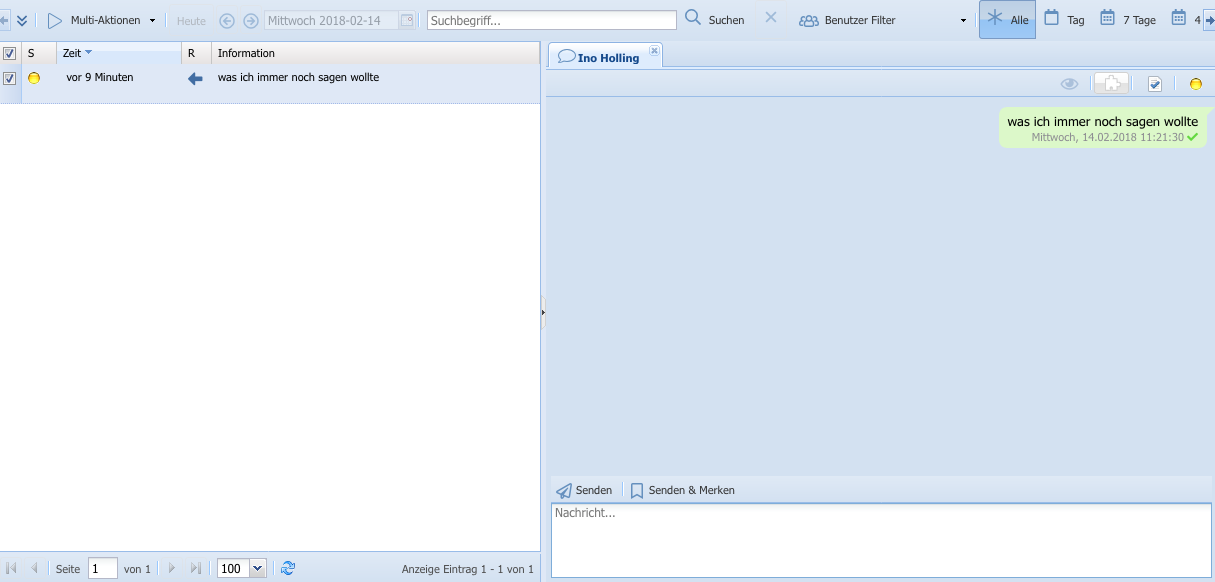1215x582 pixels.
Task: Click the Senden button
Action: pos(585,490)
